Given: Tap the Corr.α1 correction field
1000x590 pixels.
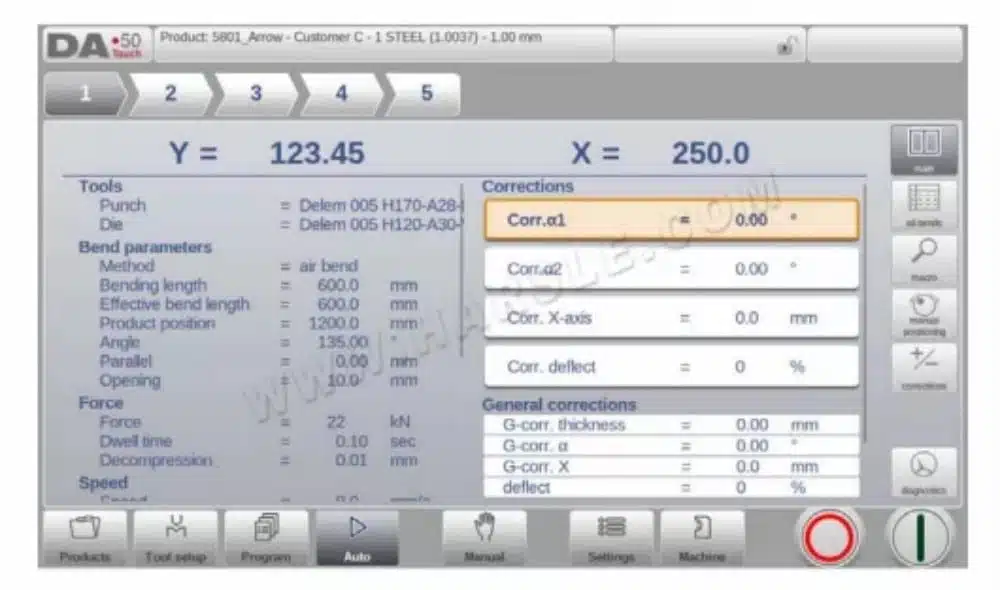Looking at the screenshot, I should coord(672,220).
